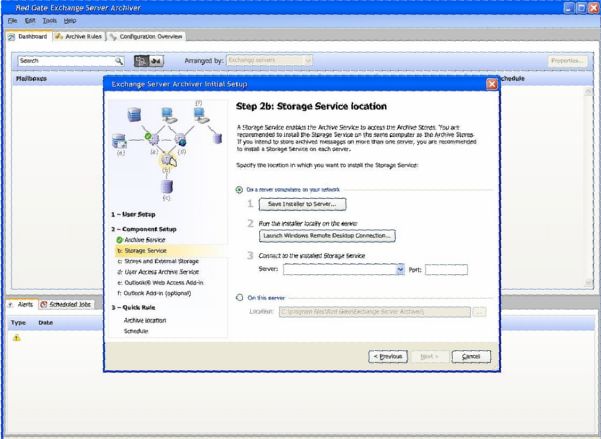
Task: Click the Previous button
Action: pos(388,357)
